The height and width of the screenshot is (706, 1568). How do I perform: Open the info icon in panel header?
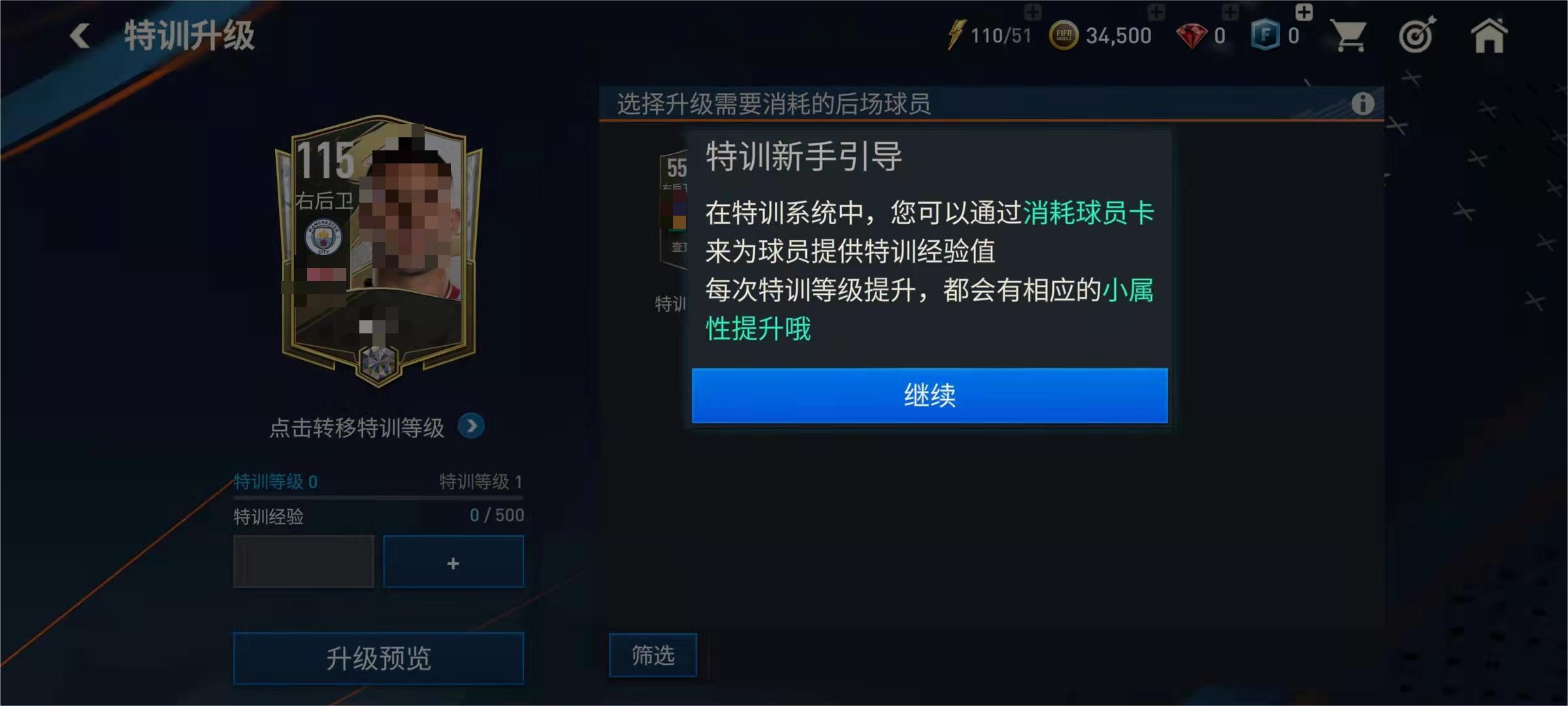pyautogui.click(x=1362, y=103)
